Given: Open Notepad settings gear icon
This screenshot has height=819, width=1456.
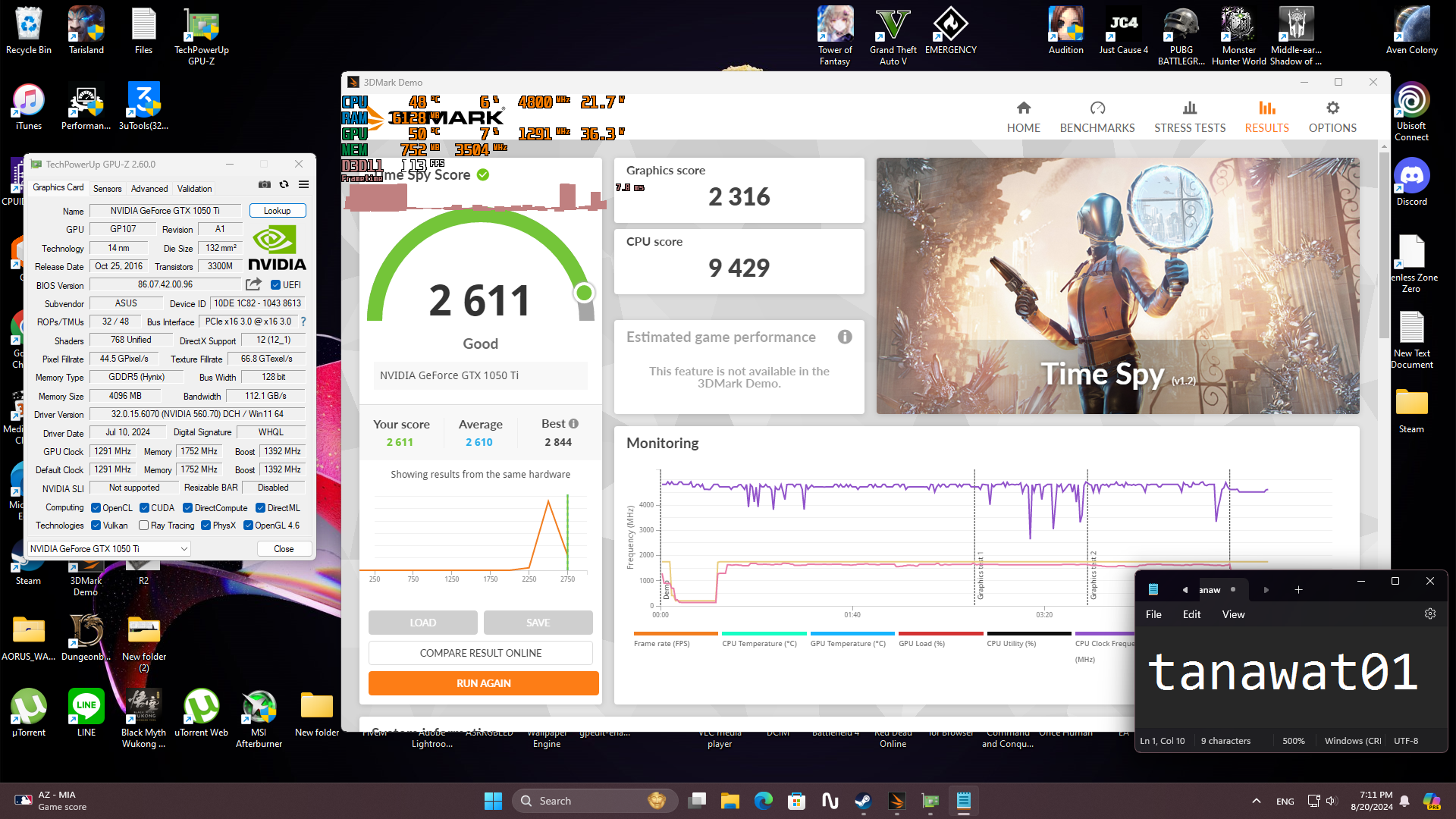Looking at the screenshot, I should (x=1429, y=614).
